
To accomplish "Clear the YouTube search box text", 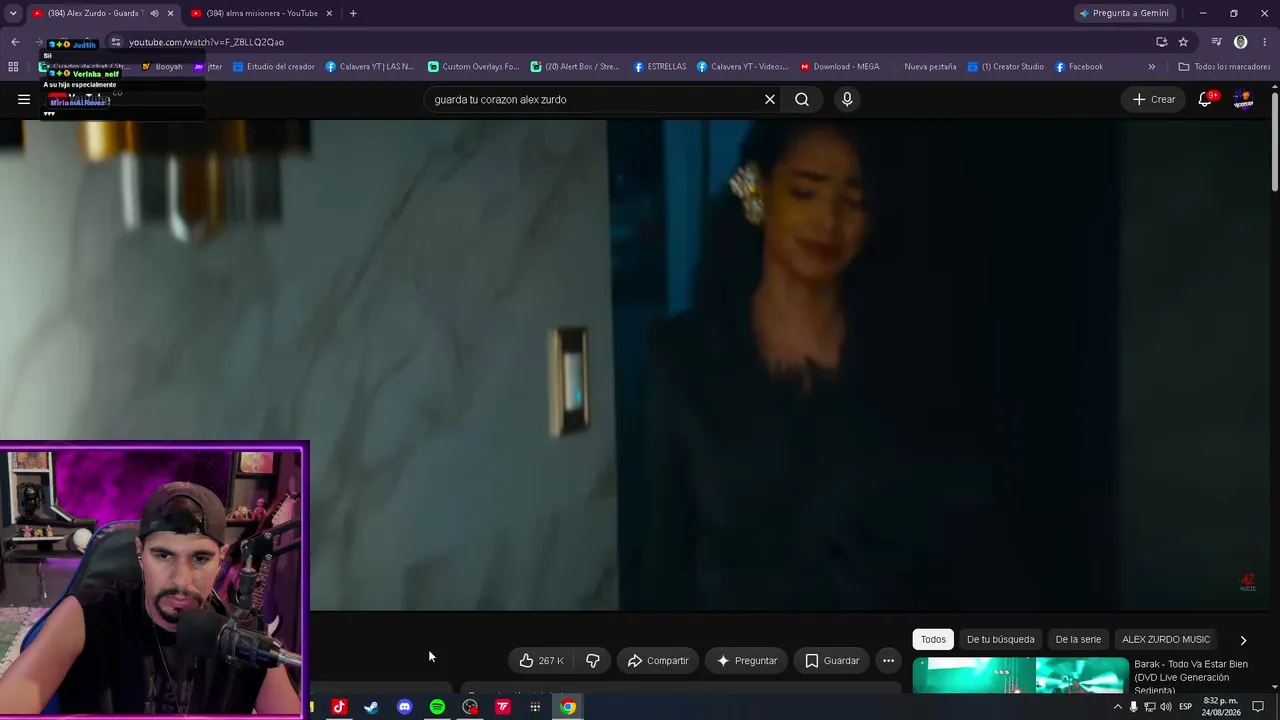I will coord(770,99).
